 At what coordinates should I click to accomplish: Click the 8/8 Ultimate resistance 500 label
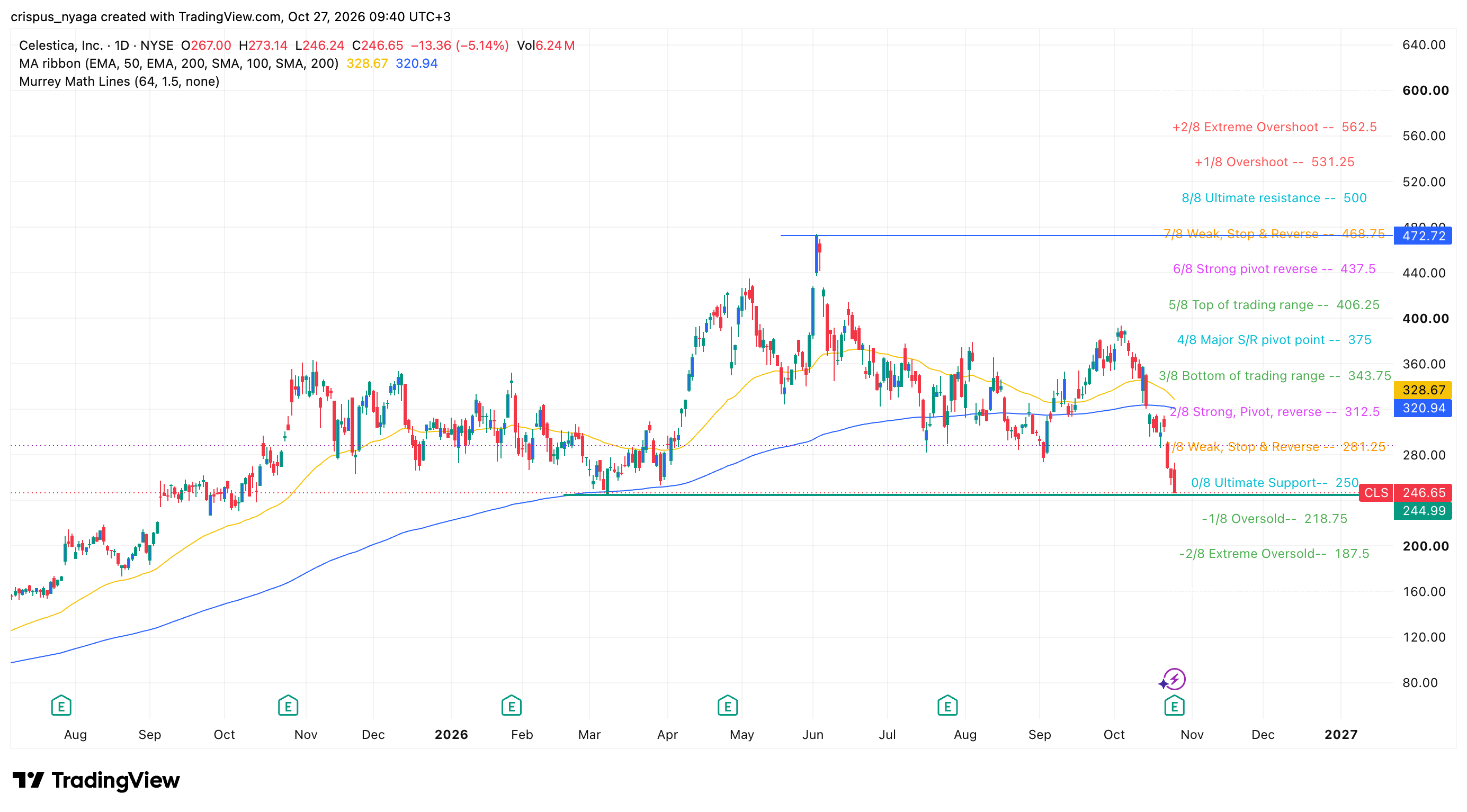(x=1274, y=198)
